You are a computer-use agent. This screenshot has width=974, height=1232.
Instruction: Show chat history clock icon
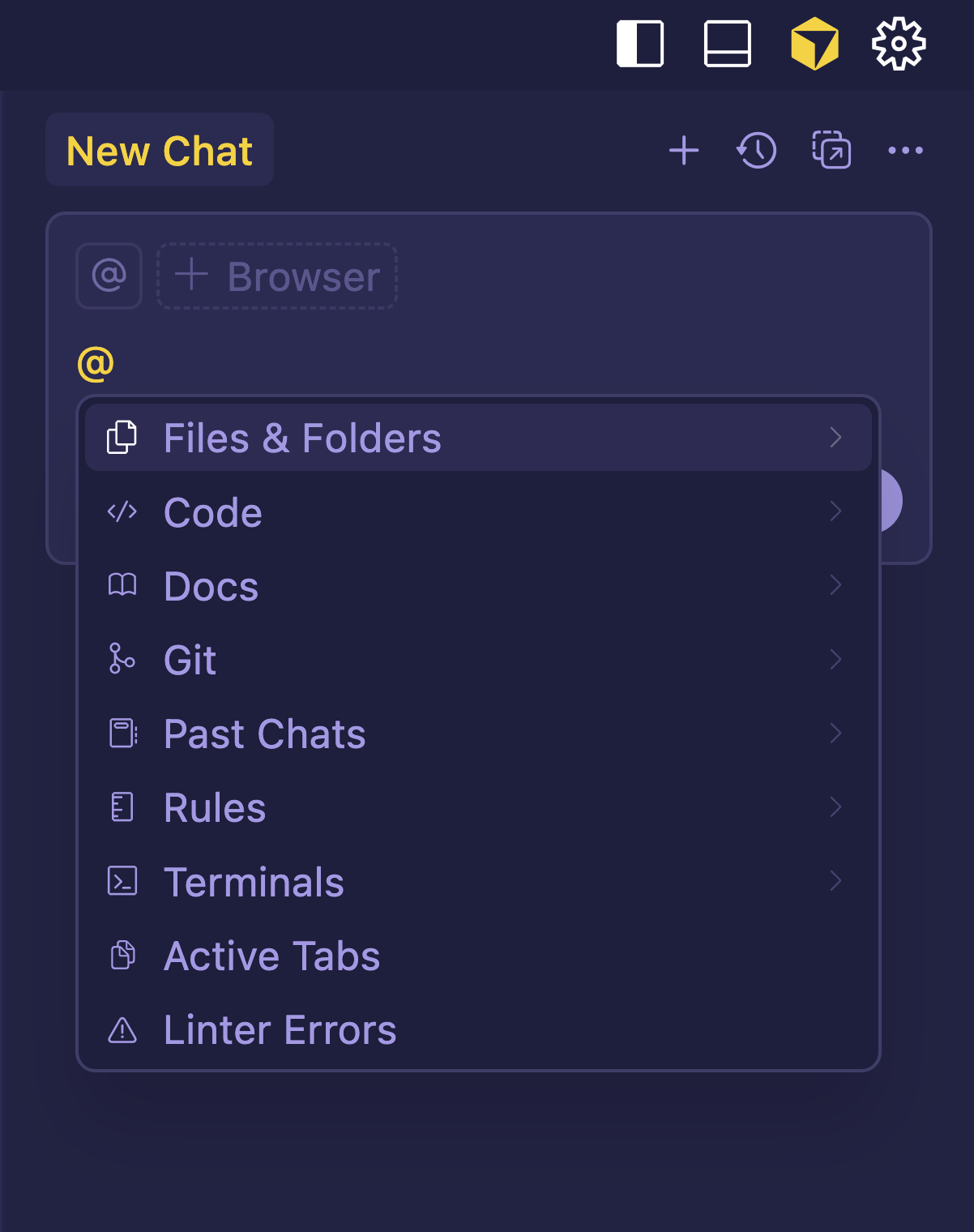click(757, 151)
